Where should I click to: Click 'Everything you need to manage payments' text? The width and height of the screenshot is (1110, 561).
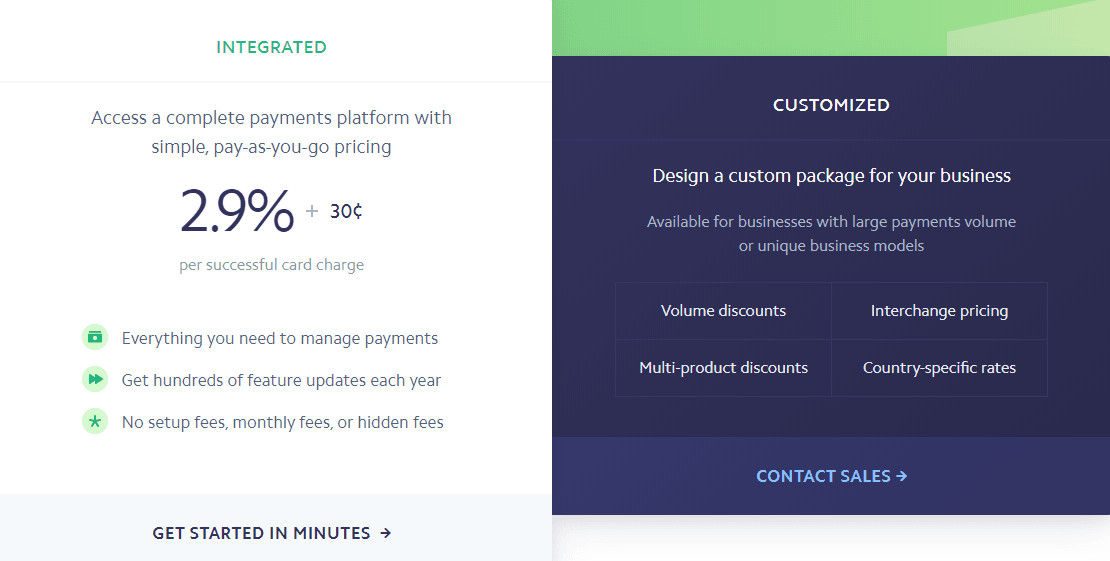(x=280, y=339)
